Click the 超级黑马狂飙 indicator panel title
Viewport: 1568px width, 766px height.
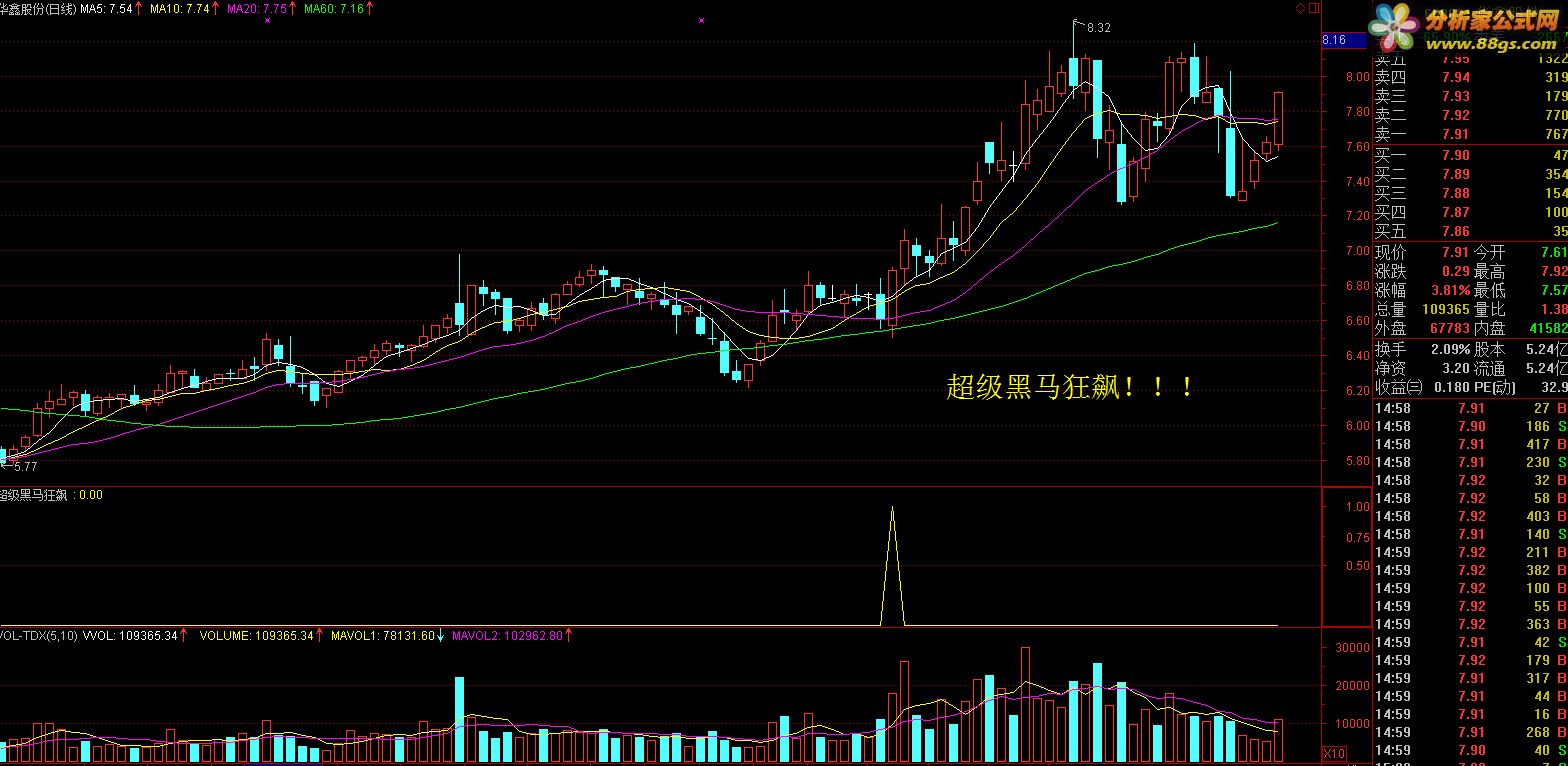(x=34, y=494)
